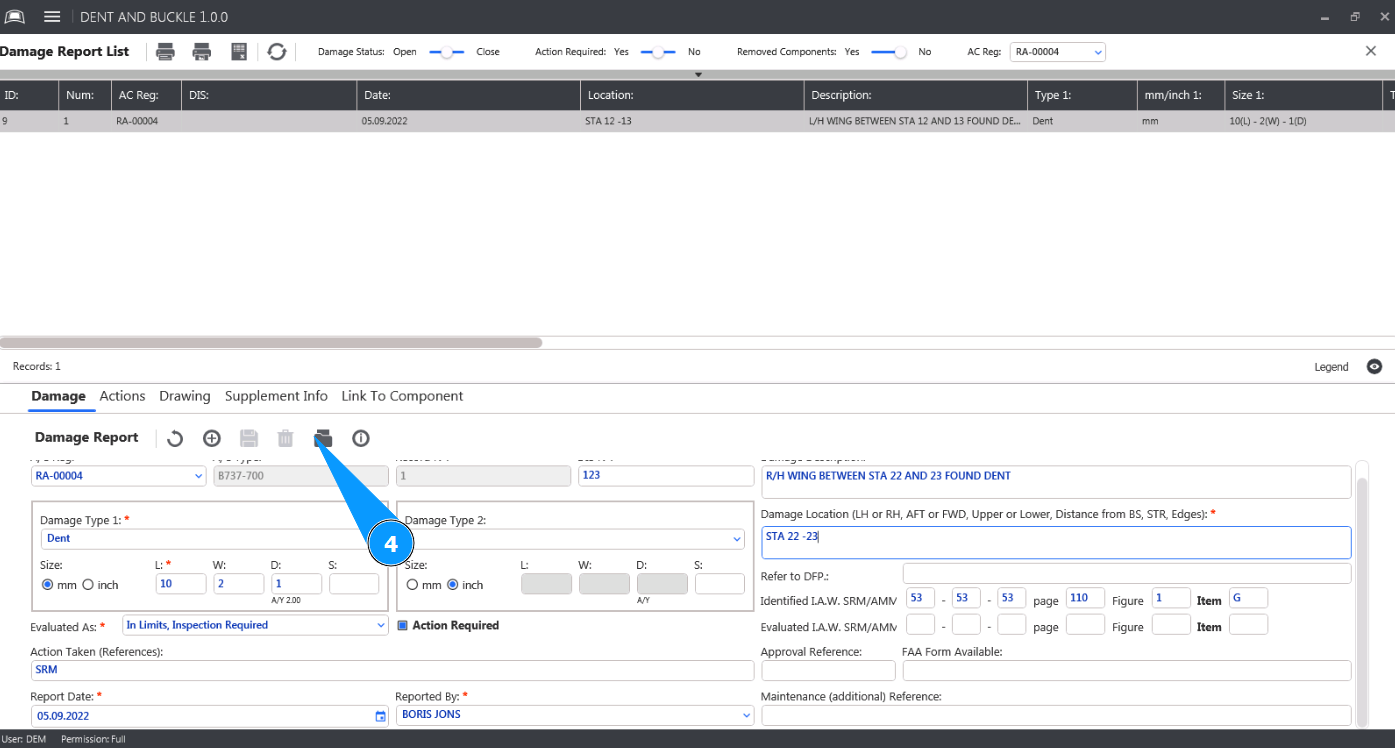Toggle the Legend eye icon
This screenshot has height=748, width=1395.
pos(1374,367)
